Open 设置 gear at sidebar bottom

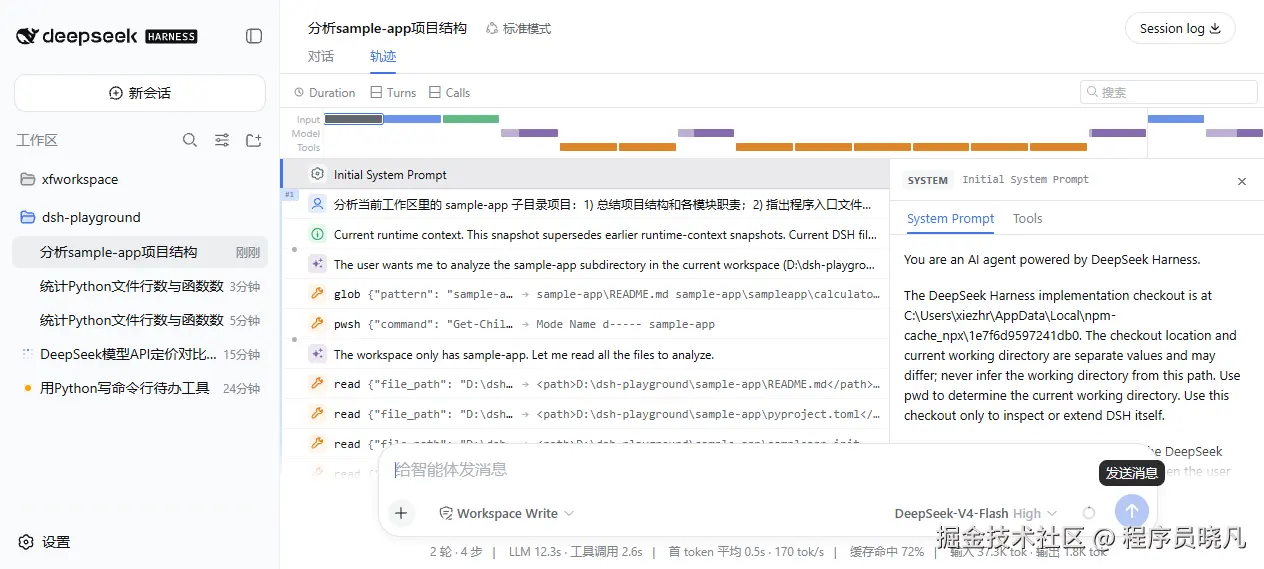click(27, 542)
